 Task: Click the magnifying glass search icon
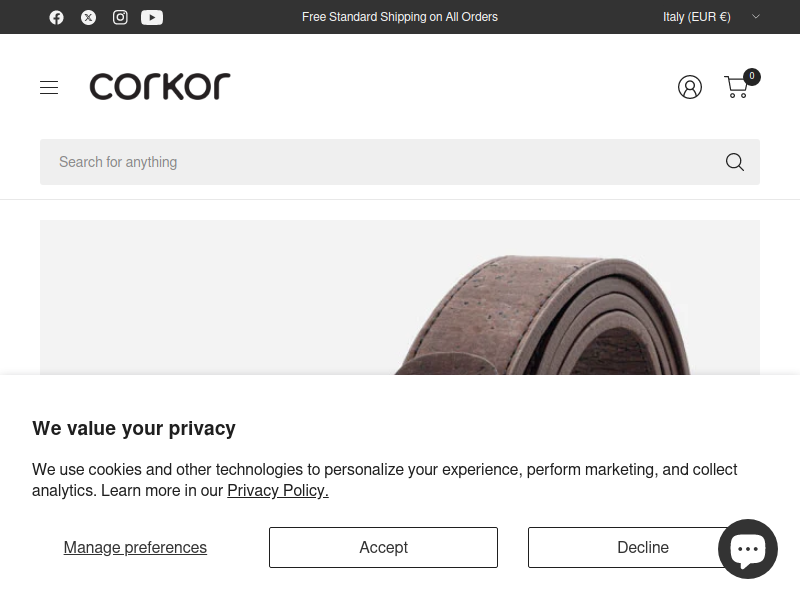pos(735,162)
